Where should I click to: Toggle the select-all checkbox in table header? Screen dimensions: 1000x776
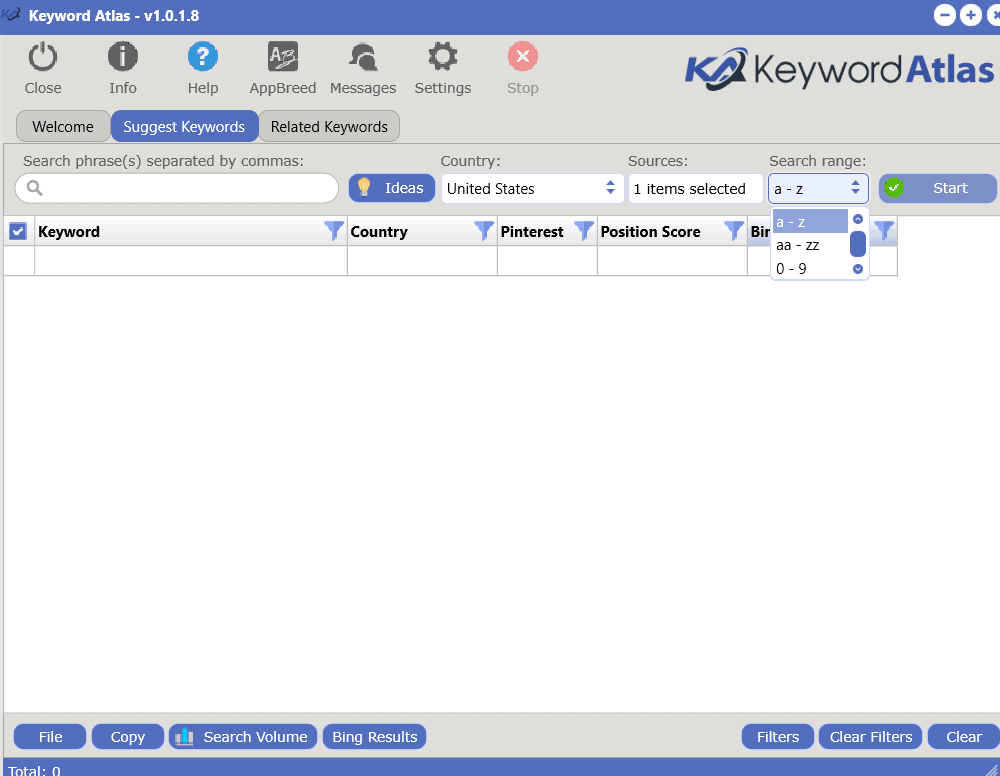(18, 231)
